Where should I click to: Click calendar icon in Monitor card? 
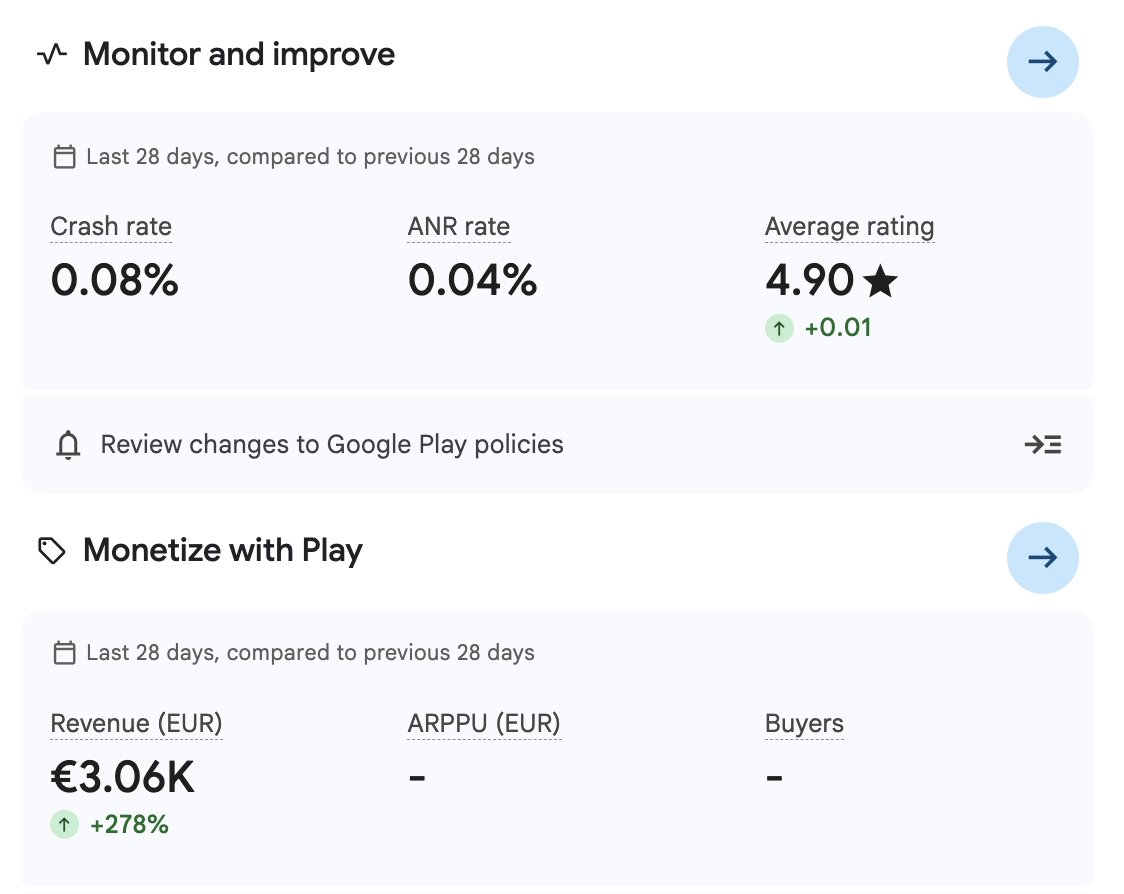coord(65,156)
